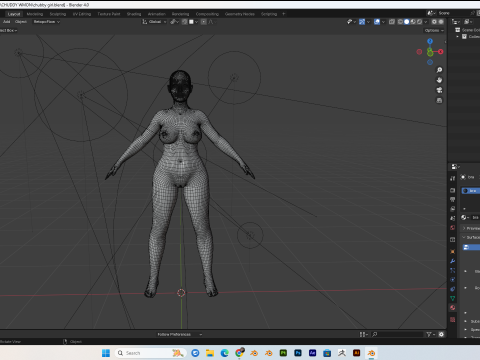
Task: Open the viewport Options dropdown
Action: point(434,30)
